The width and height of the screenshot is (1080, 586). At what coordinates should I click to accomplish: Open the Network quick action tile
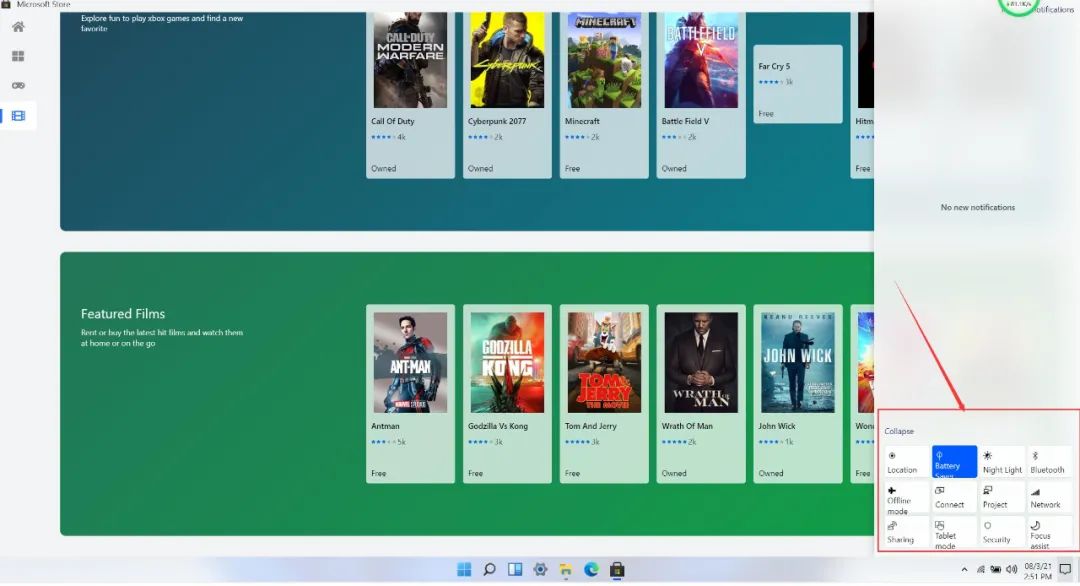(x=1049, y=497)
